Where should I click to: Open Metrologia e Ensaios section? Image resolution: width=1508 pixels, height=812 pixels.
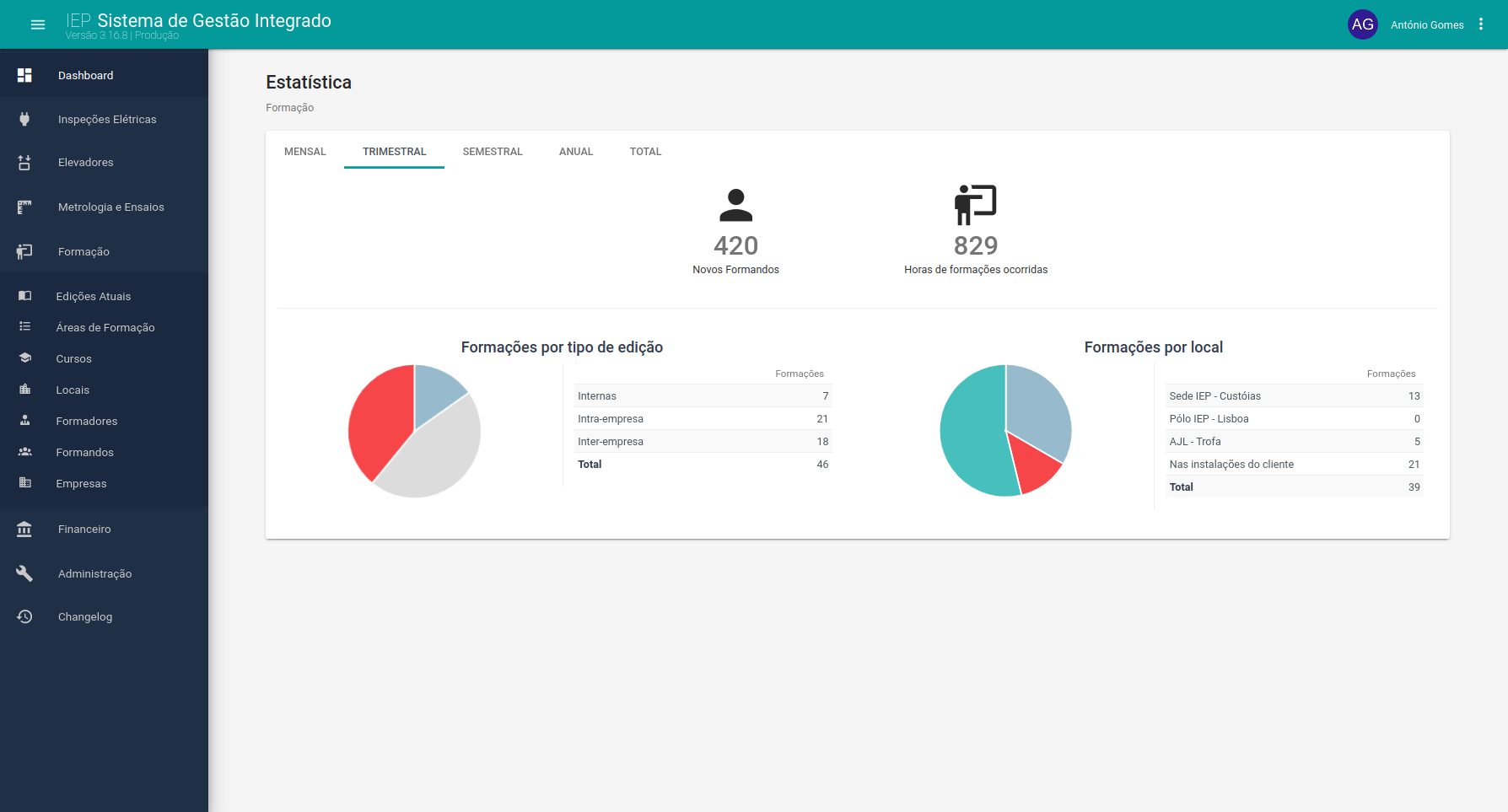[x=104, y=207]
